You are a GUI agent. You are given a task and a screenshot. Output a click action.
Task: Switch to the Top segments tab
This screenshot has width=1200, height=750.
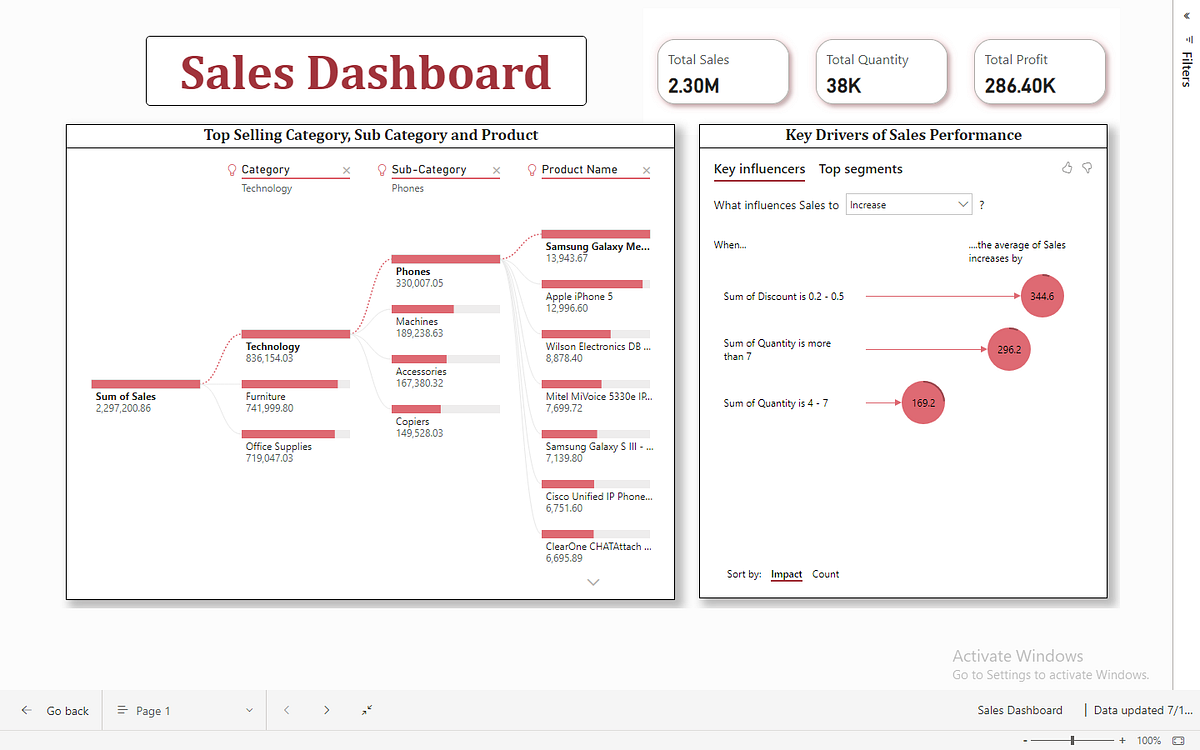click(x=860, y=169)
